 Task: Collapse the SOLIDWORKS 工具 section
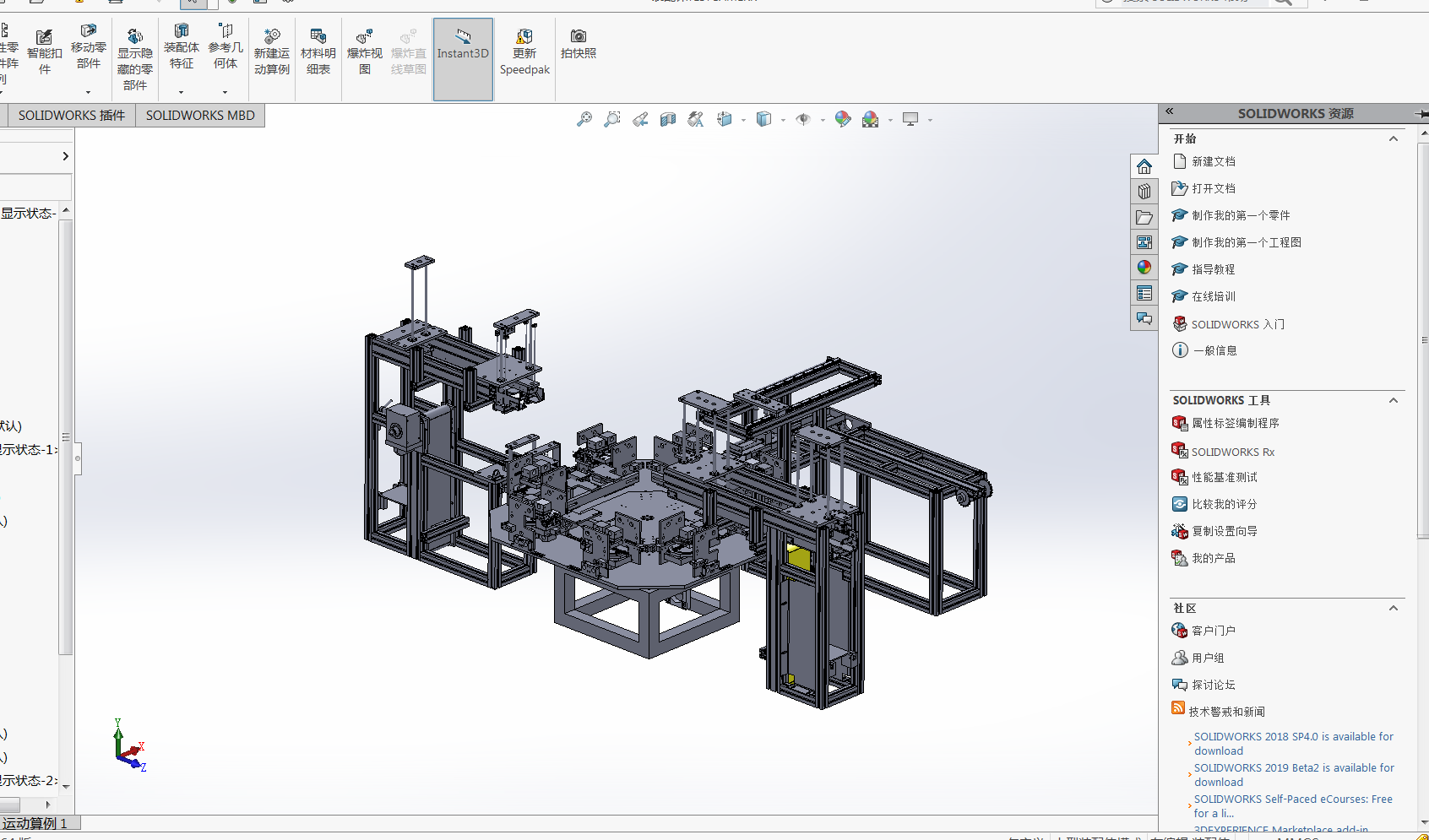click(1393, 400)
